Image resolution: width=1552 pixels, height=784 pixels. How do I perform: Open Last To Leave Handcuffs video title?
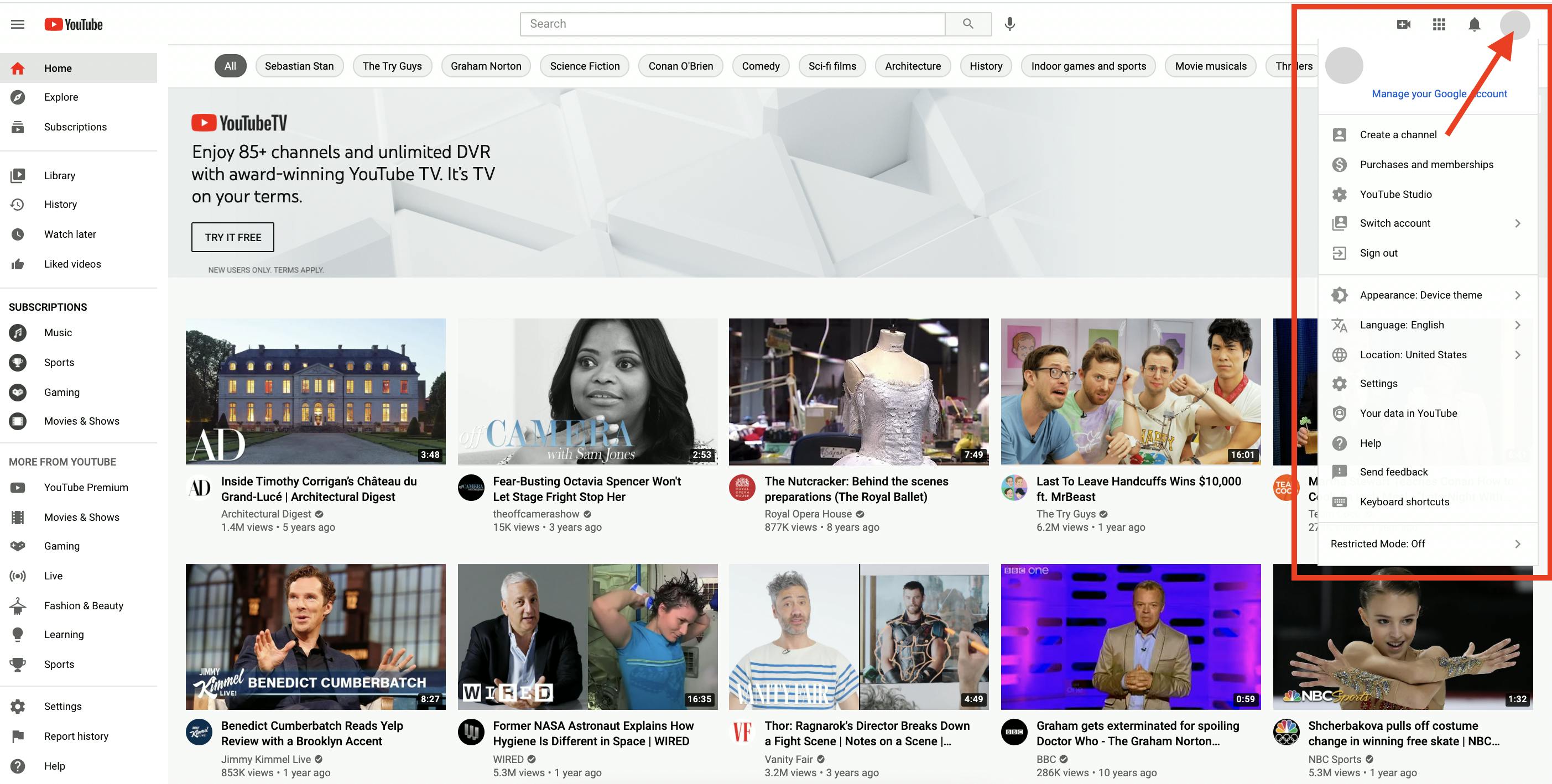tap(1139, 489)
